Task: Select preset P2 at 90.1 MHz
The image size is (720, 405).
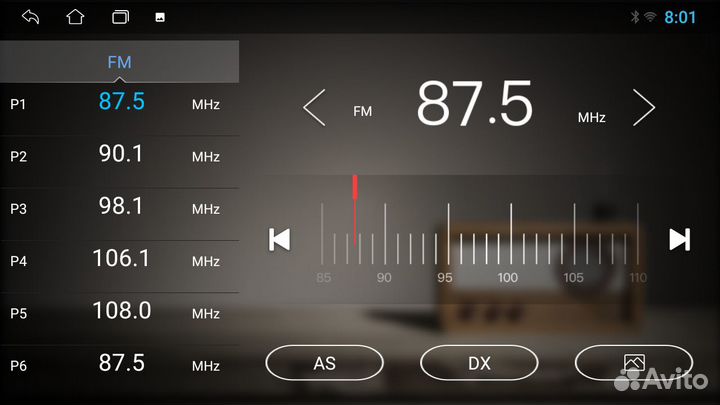Action: pyautogui.click(x=120, y=155)
